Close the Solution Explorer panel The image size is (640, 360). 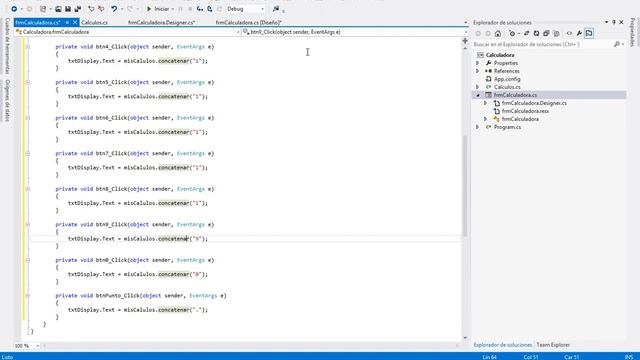(x=622, y=22)
